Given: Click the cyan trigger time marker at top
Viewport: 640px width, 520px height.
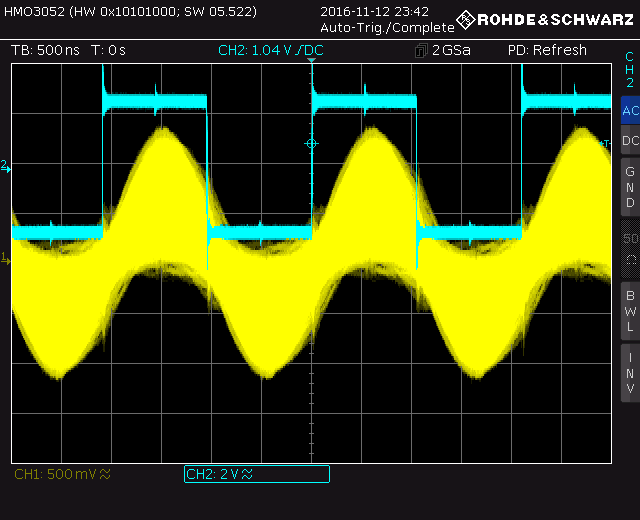Looking at the screenshot, I should (311, 63).
